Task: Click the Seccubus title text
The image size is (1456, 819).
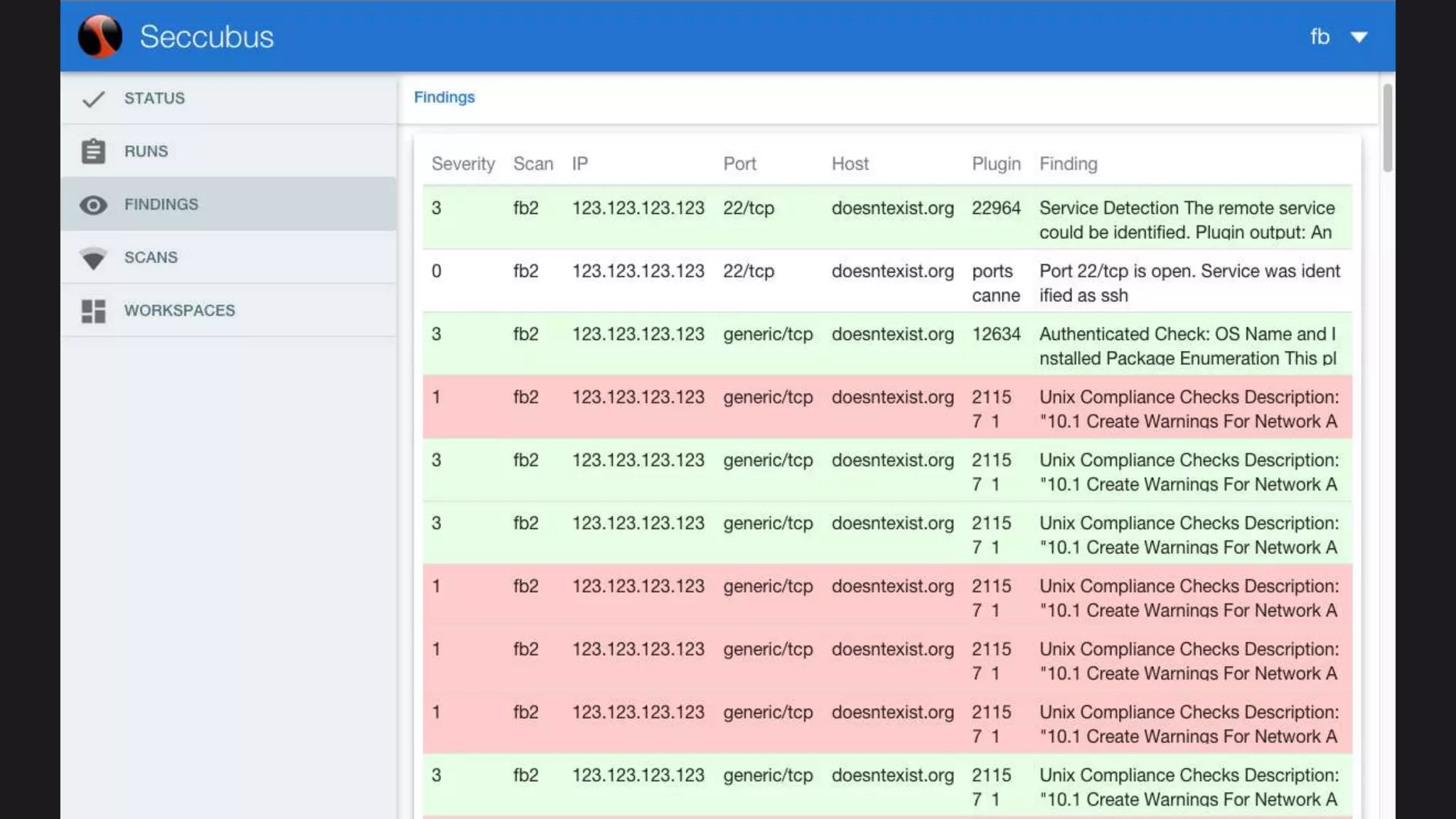Action: [x=206, y=37]
